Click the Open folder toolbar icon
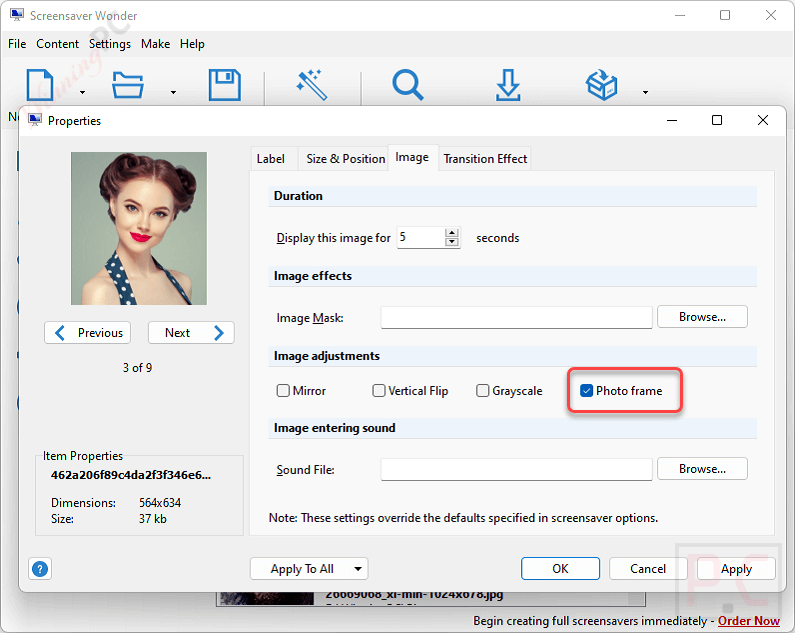Image resolution: width=795 pixels, height=633 pixels. point(128,85)
